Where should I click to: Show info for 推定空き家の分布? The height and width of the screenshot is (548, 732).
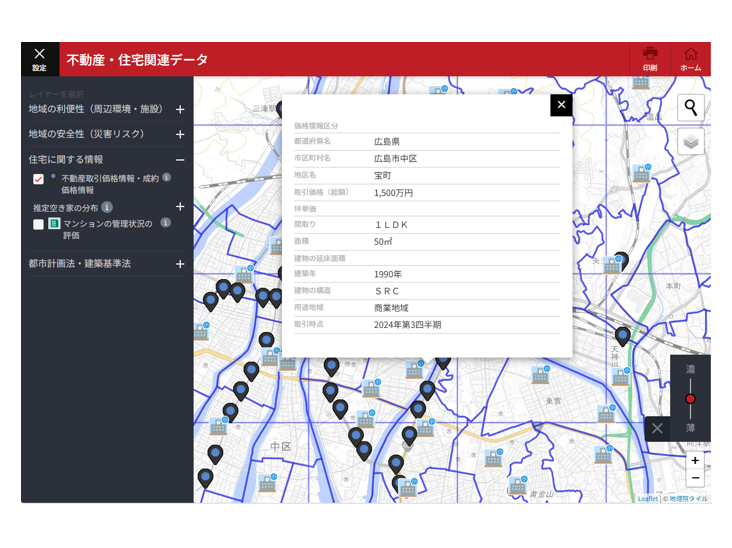pos(107,207)
